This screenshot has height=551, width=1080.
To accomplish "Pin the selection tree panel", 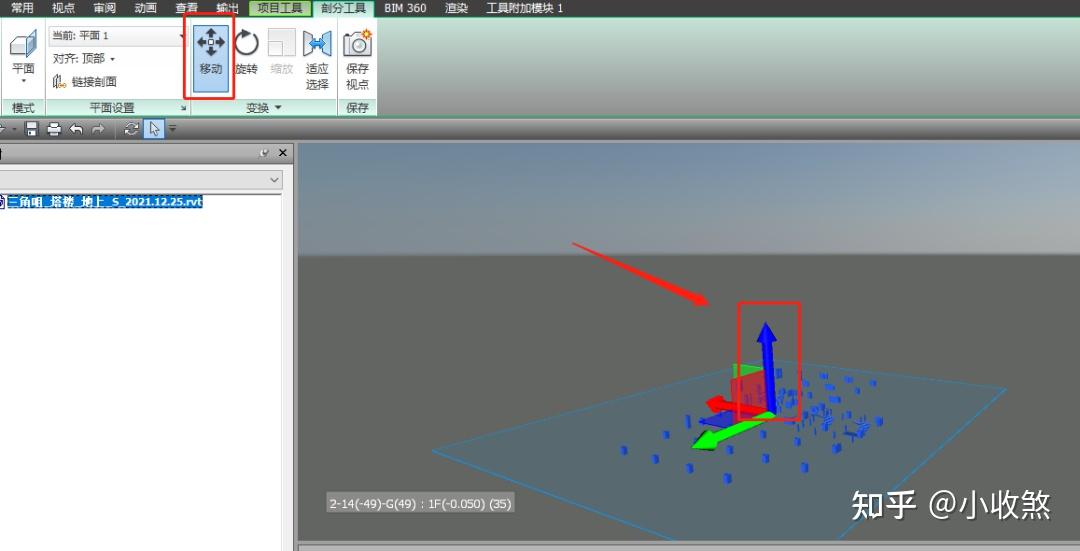I will [x=264, y=153].
